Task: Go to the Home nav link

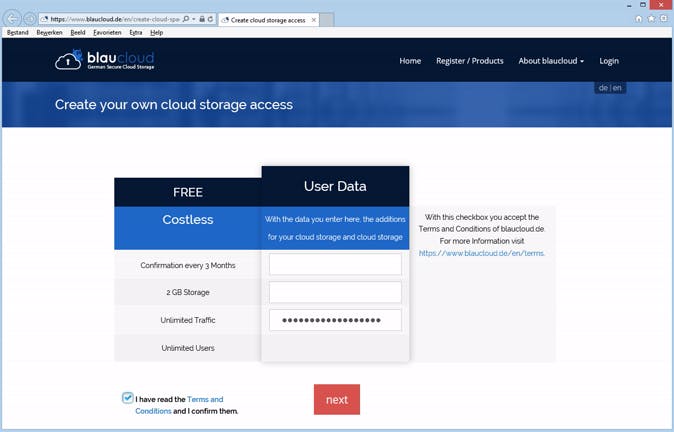Action: click(410, 61)
